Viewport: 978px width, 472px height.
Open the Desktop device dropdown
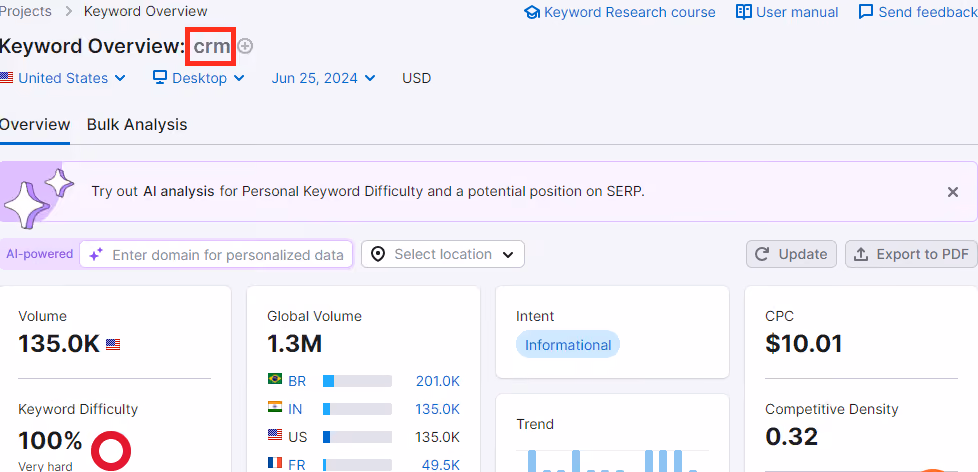click(199, 78)
